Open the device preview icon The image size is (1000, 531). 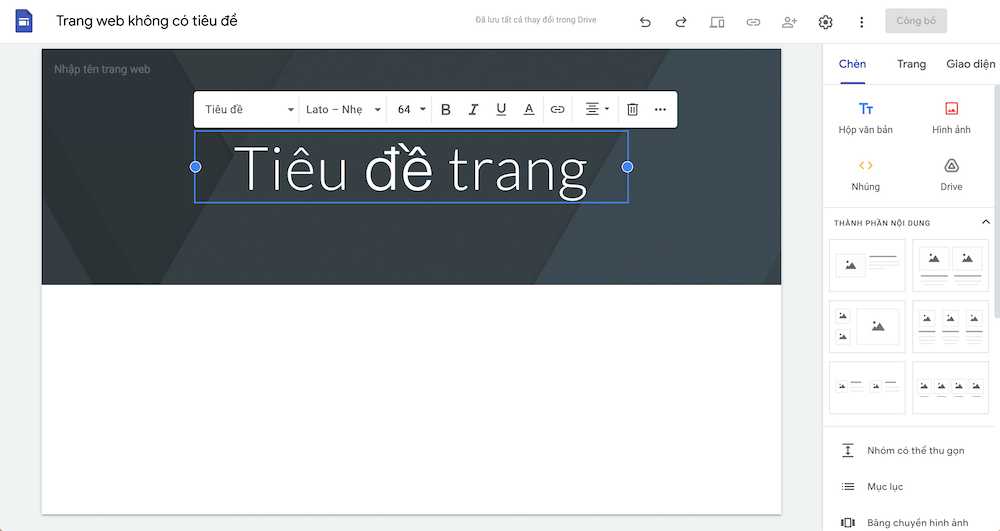pyautogui.click(x=717, y=22)
